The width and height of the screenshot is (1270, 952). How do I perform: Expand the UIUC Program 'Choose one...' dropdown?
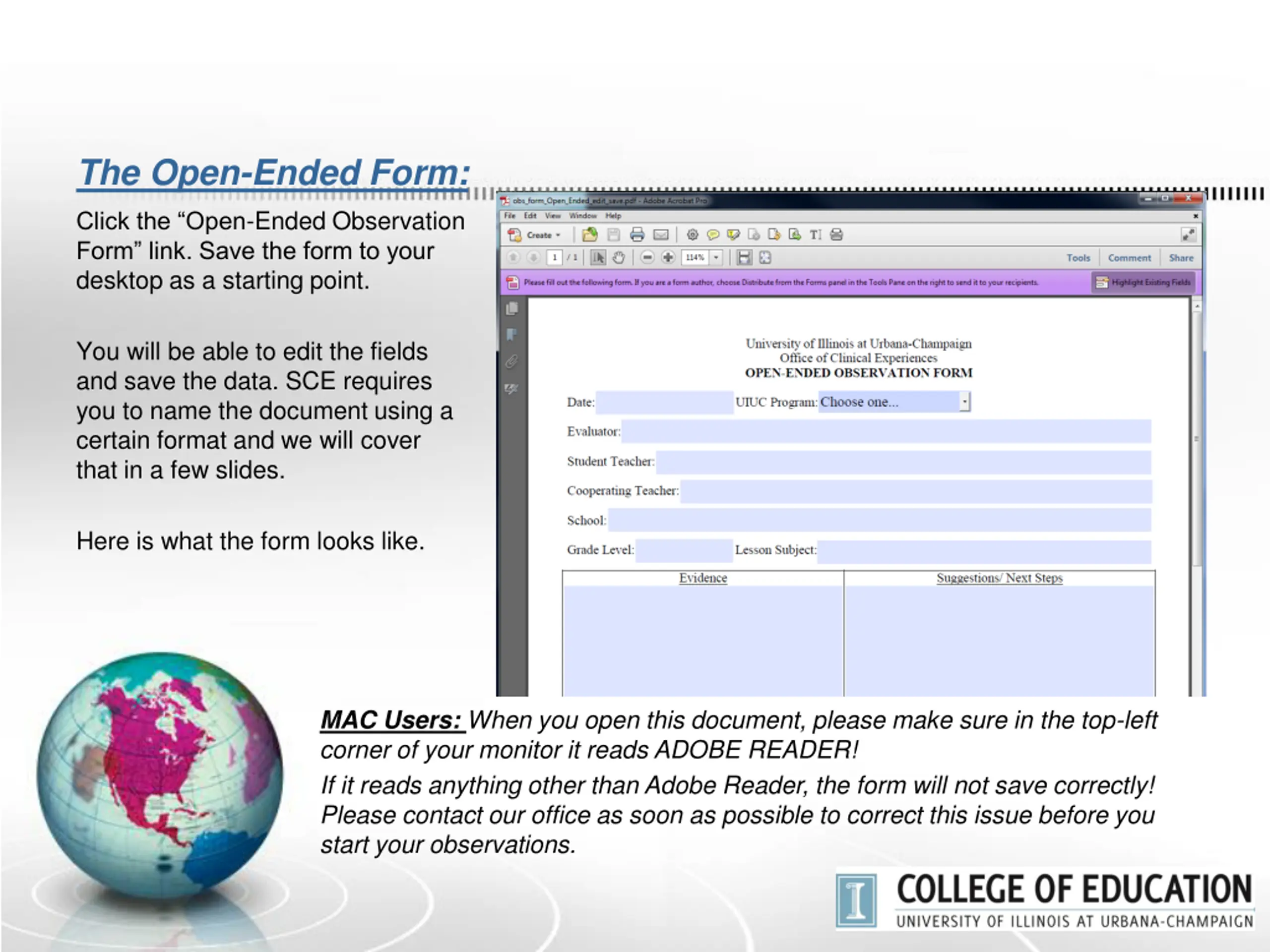point(964,402)
